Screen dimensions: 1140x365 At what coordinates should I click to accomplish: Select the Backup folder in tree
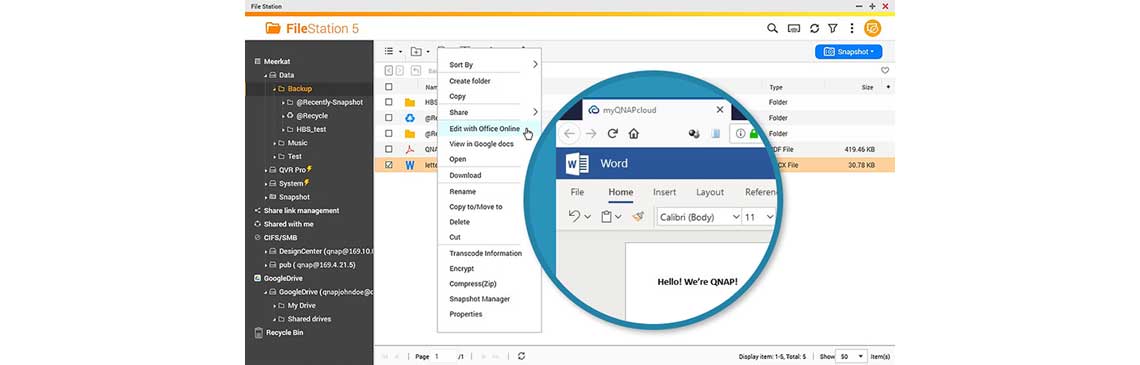click(x=300, y=89)
